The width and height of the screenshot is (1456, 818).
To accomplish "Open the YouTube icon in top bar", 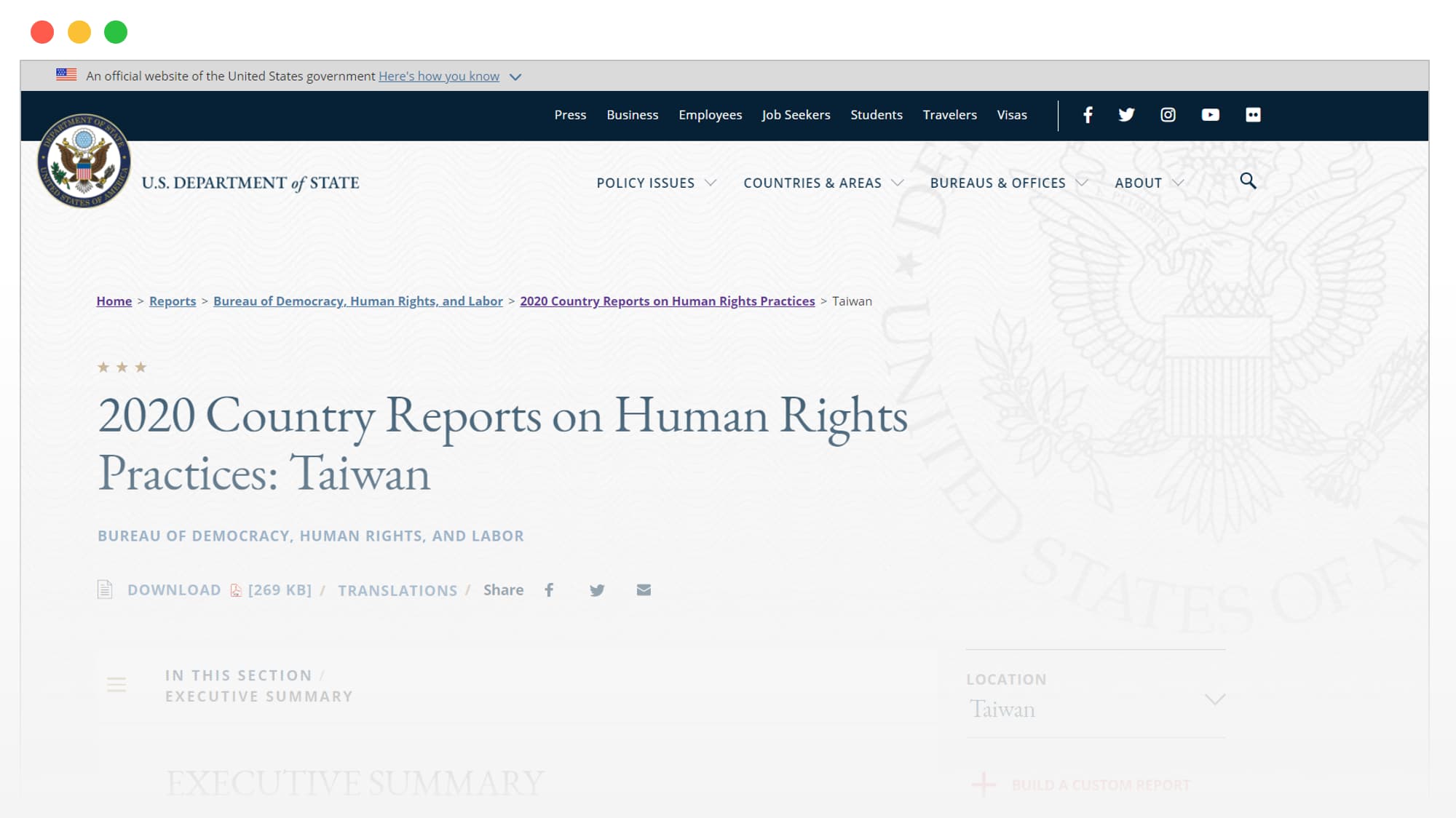I will click(x=1210, y=115).
